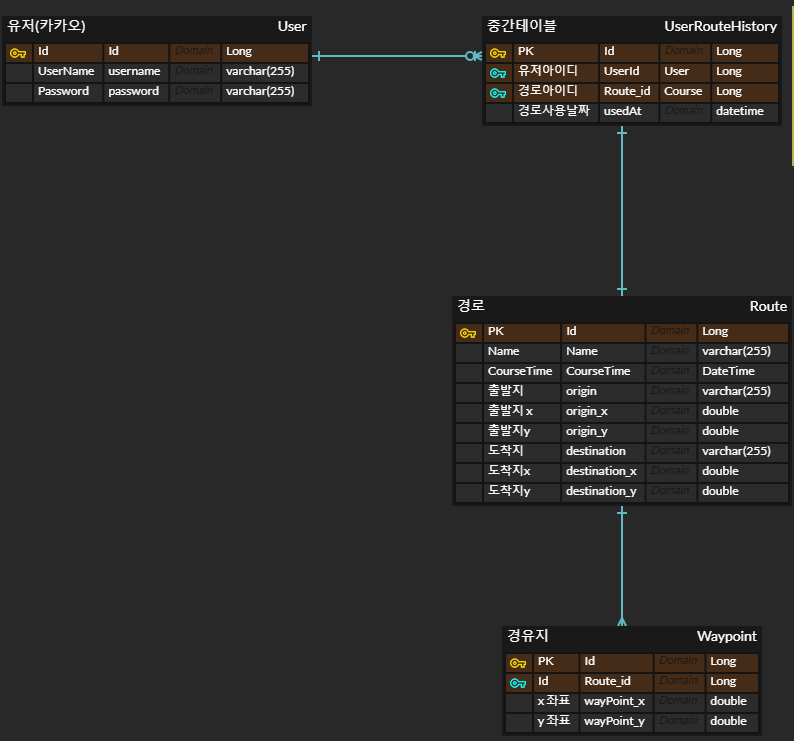Viewport: 794px width, 741px height.
Task: Select the Waypoint table name header
Action: pyautogui.click(x=727, y=636)
